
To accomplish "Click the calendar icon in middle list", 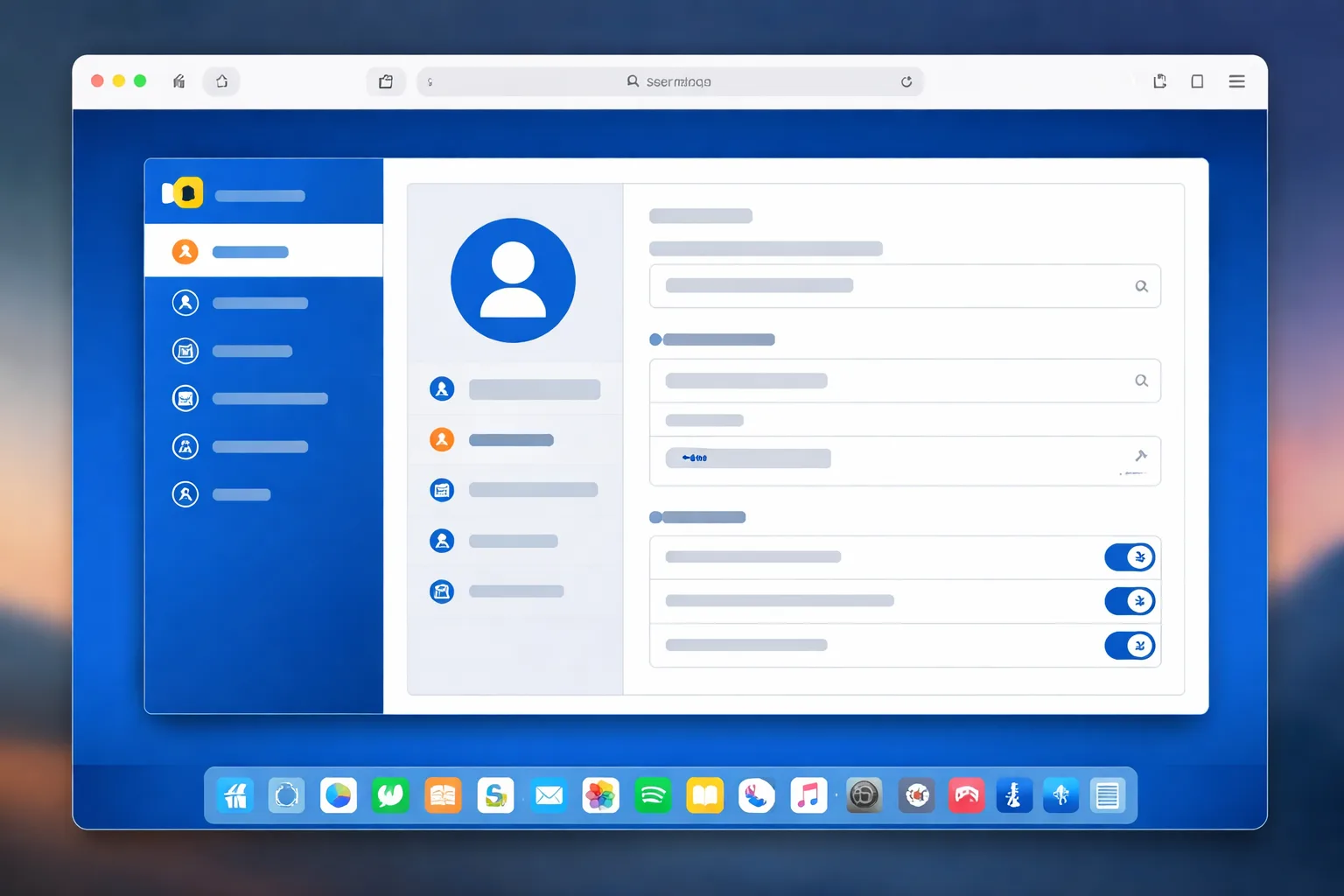I will click(442, 490).
